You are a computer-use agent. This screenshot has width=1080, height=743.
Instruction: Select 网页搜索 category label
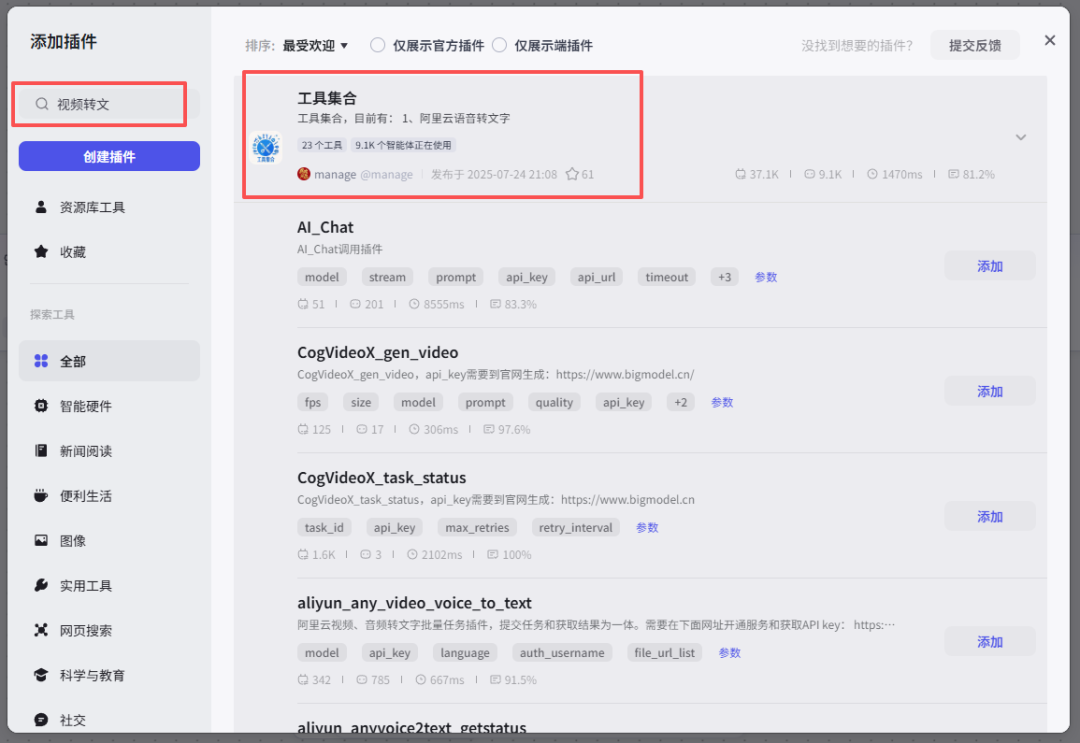pos(85,630)
